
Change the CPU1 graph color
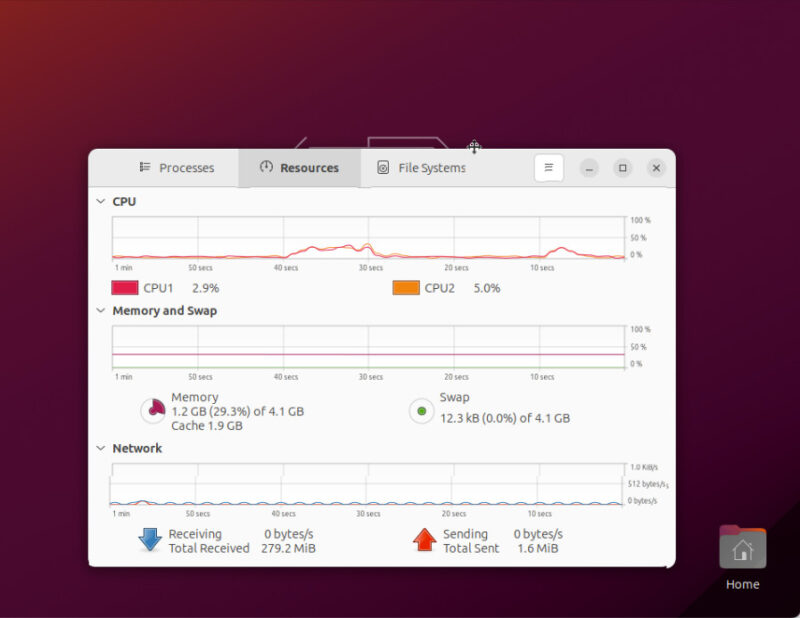(x=122, y=288)
